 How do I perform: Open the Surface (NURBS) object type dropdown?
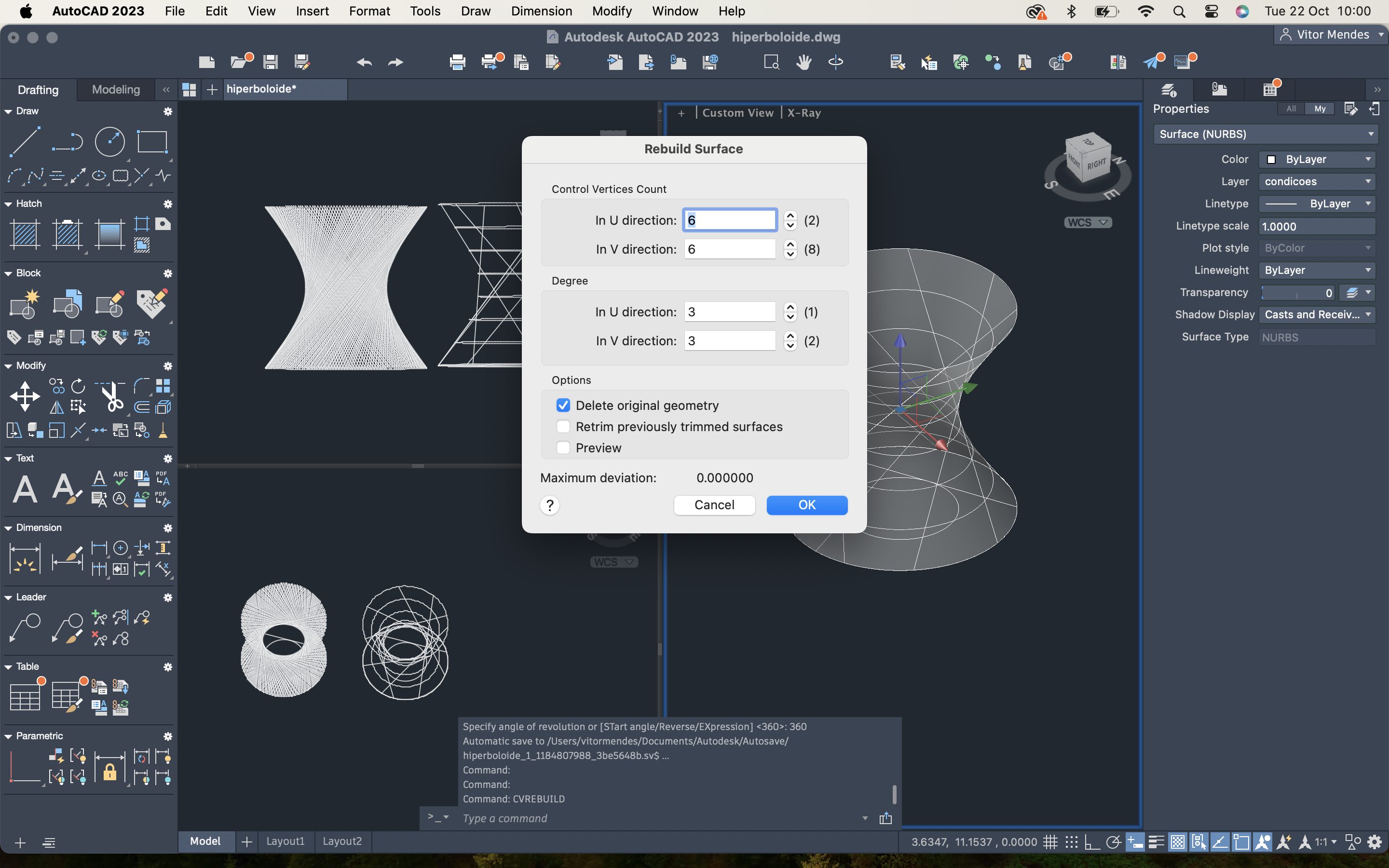click(x=1266, y=134)
